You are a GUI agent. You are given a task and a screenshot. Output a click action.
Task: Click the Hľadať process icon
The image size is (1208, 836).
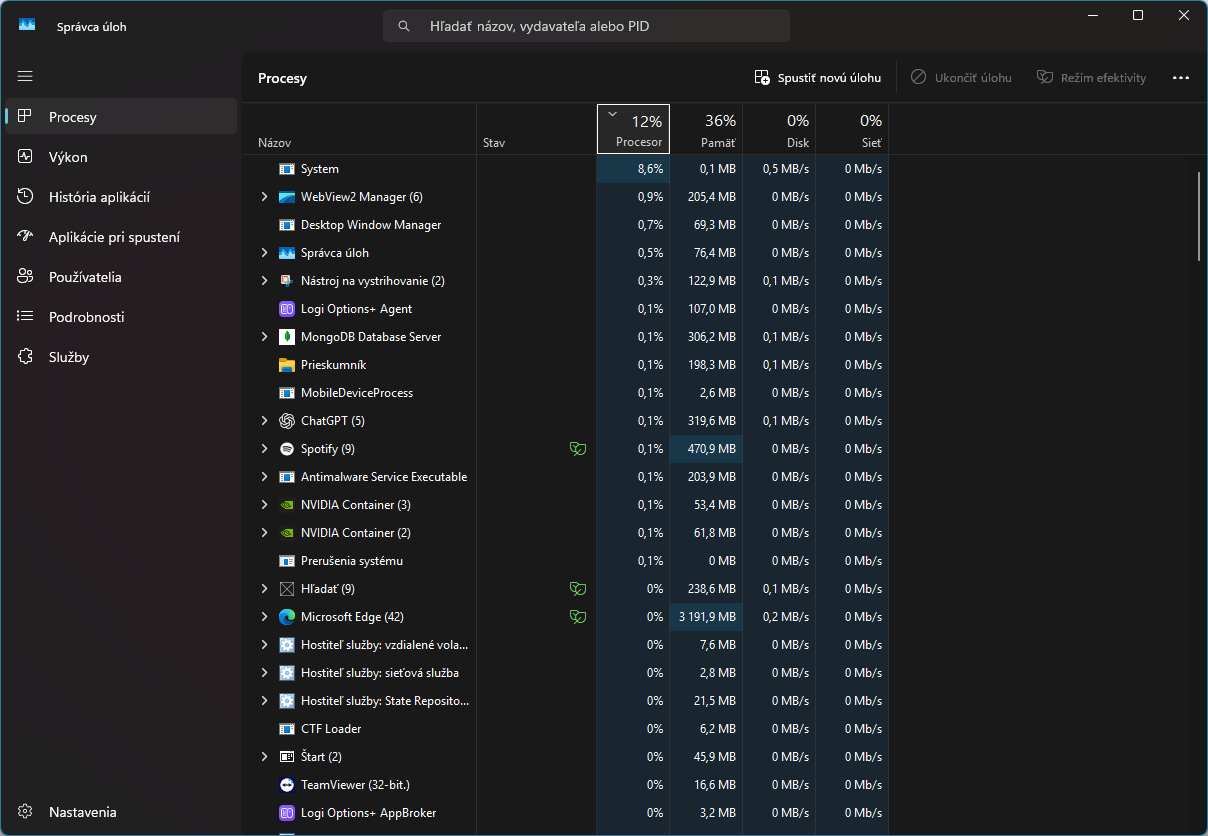click(x=287, y=589)
